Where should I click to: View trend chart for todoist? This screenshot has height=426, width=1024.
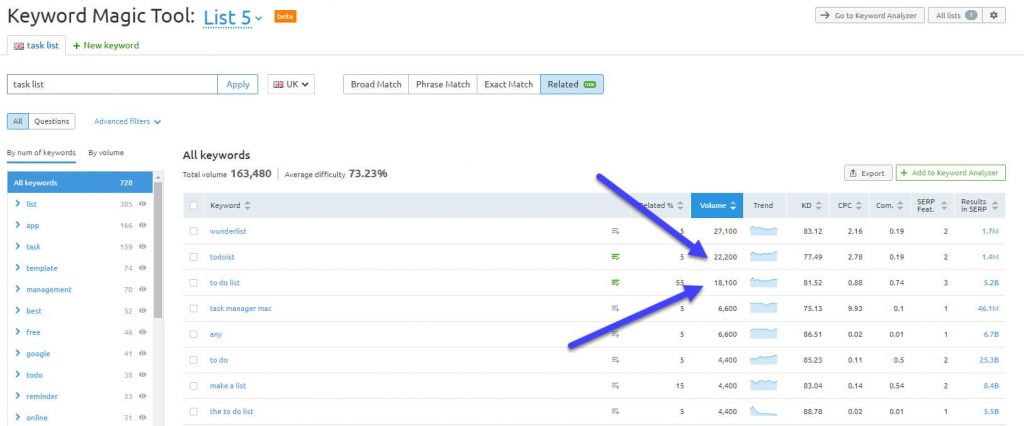[x=763, y=256]
